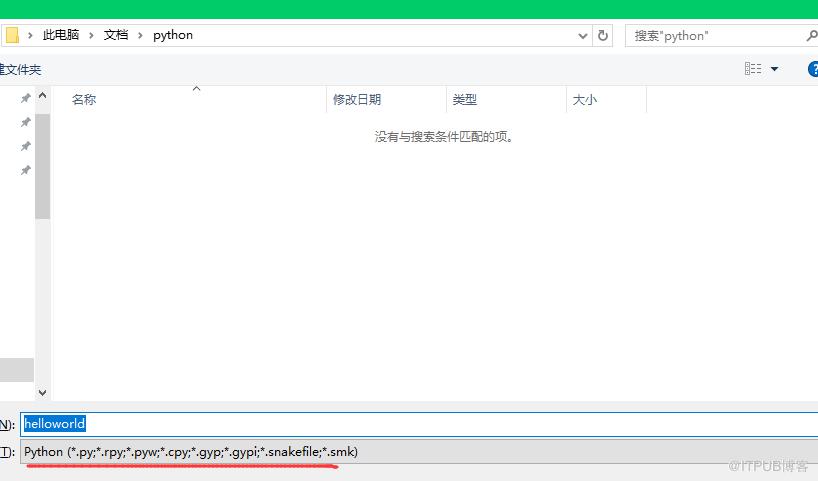Image resolution: width=818 pixels, height=481 pixels.
Task: Click second pin icon in navigation pane
Action: [x=25, y=122]
